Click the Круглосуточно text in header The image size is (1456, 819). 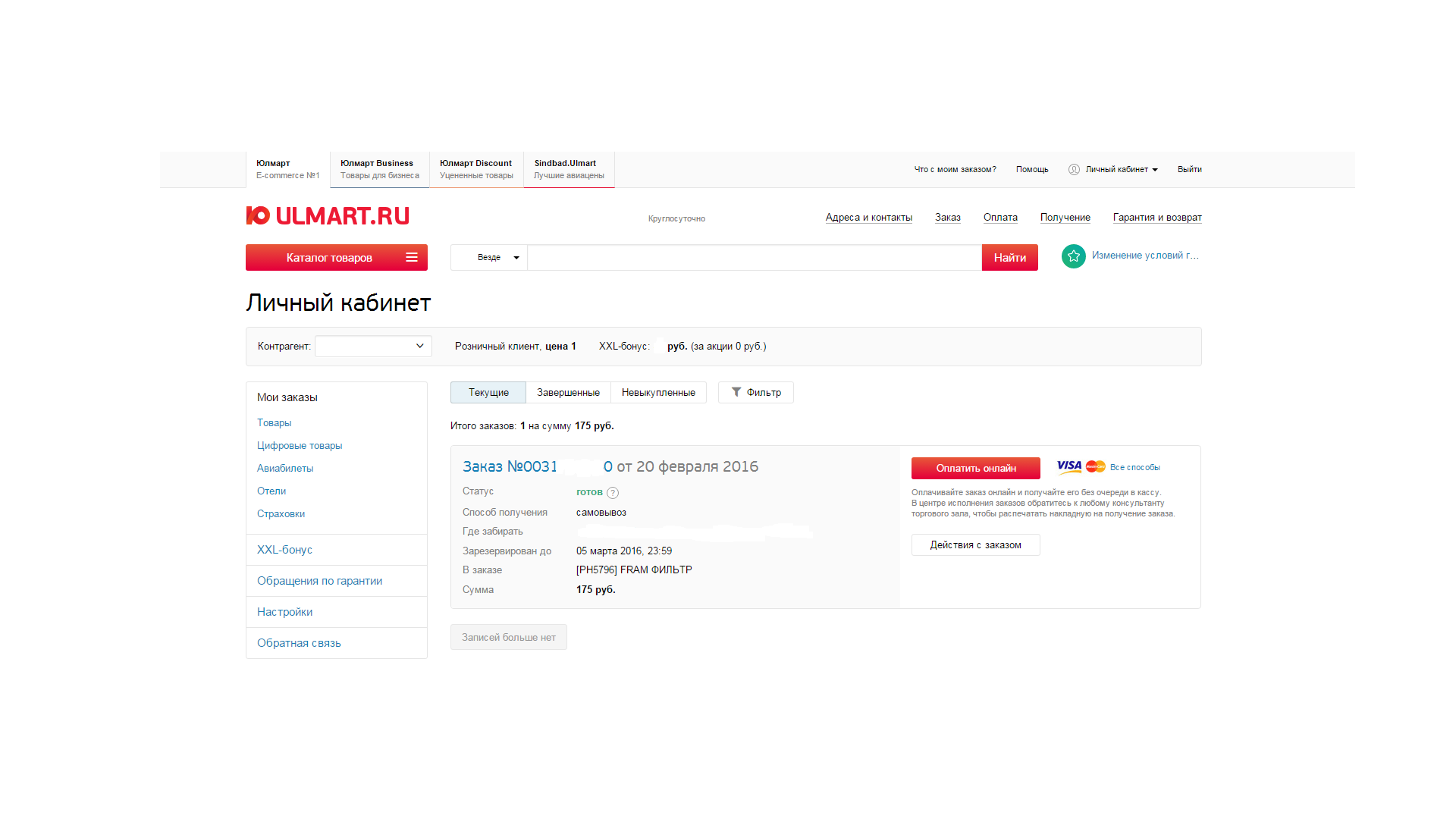(x=676, y=218)
